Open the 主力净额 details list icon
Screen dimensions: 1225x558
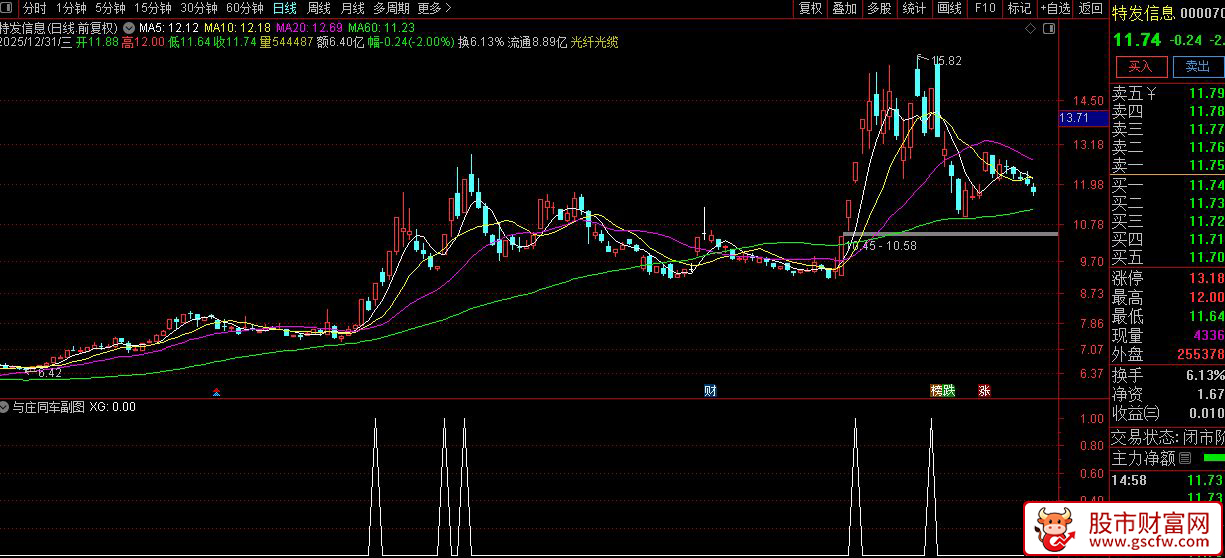(x=1185, y=459)
